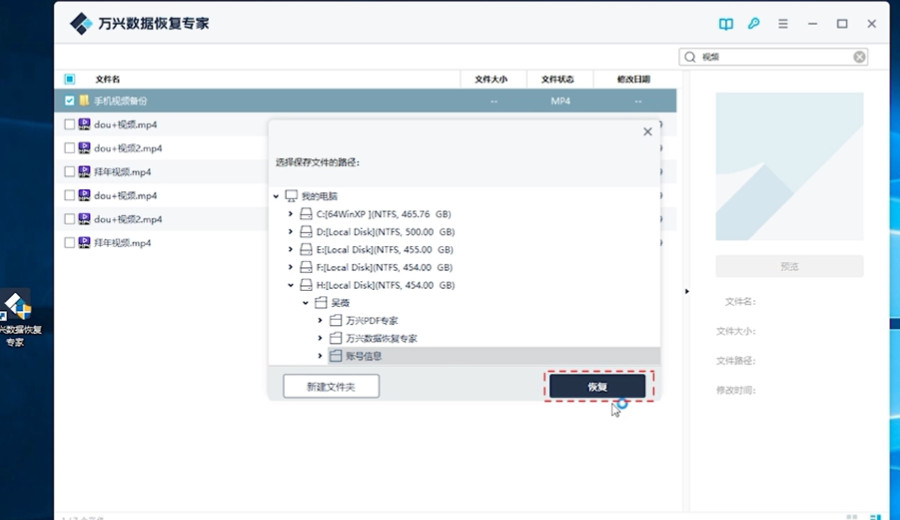The height and width of the screenshot is (520, 900).
Task: Click the 吴燕 folder icon
Action: coord(321,302)
